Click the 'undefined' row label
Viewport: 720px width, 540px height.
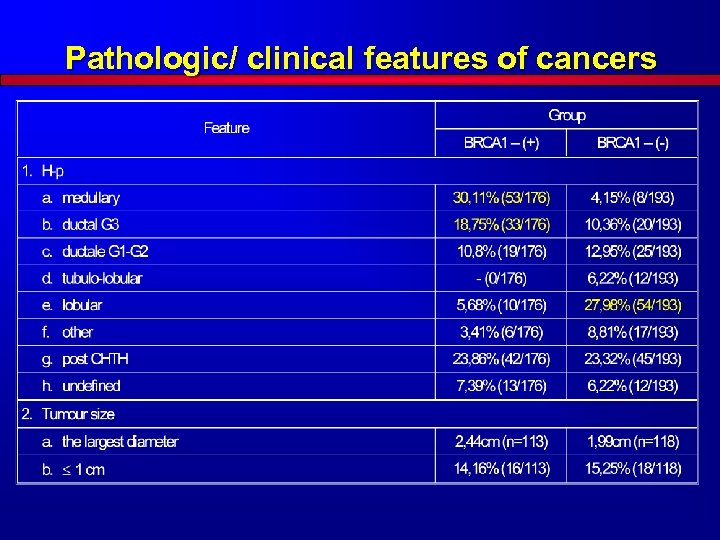point(91,386)
